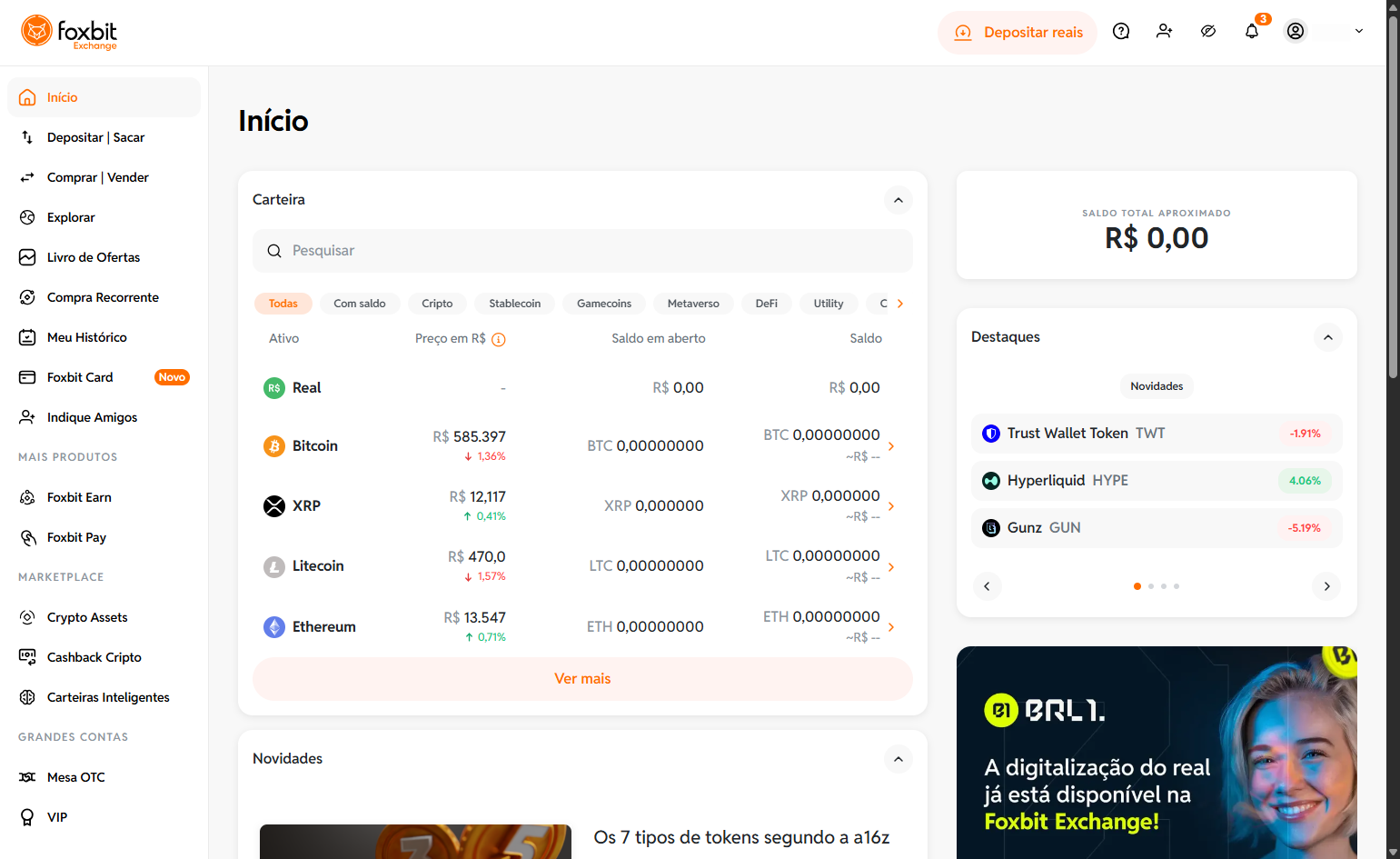Screen dimensions: 1400x859
Task: Click Cashback Cripto icon
Action: [x=27, y=657]
